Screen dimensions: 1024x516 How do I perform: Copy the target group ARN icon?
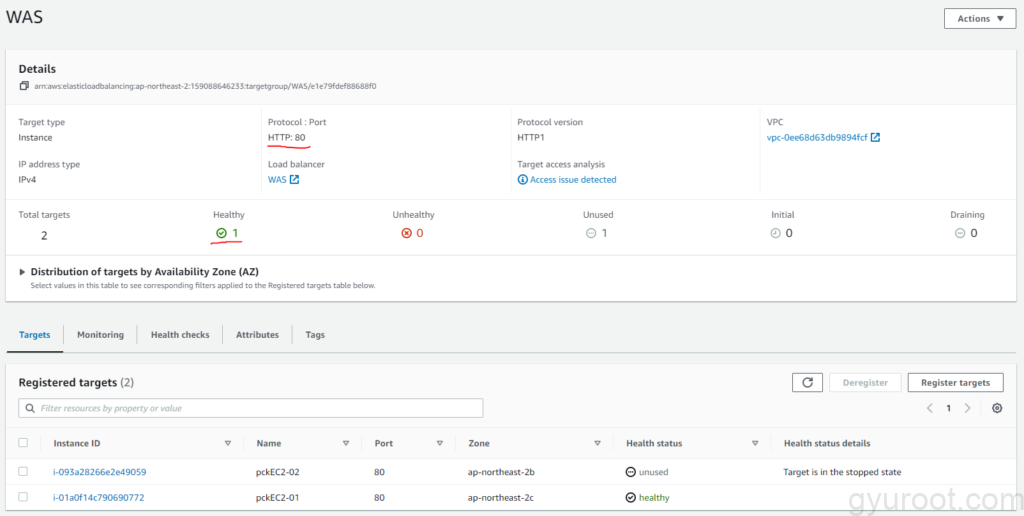coord(24,86)
